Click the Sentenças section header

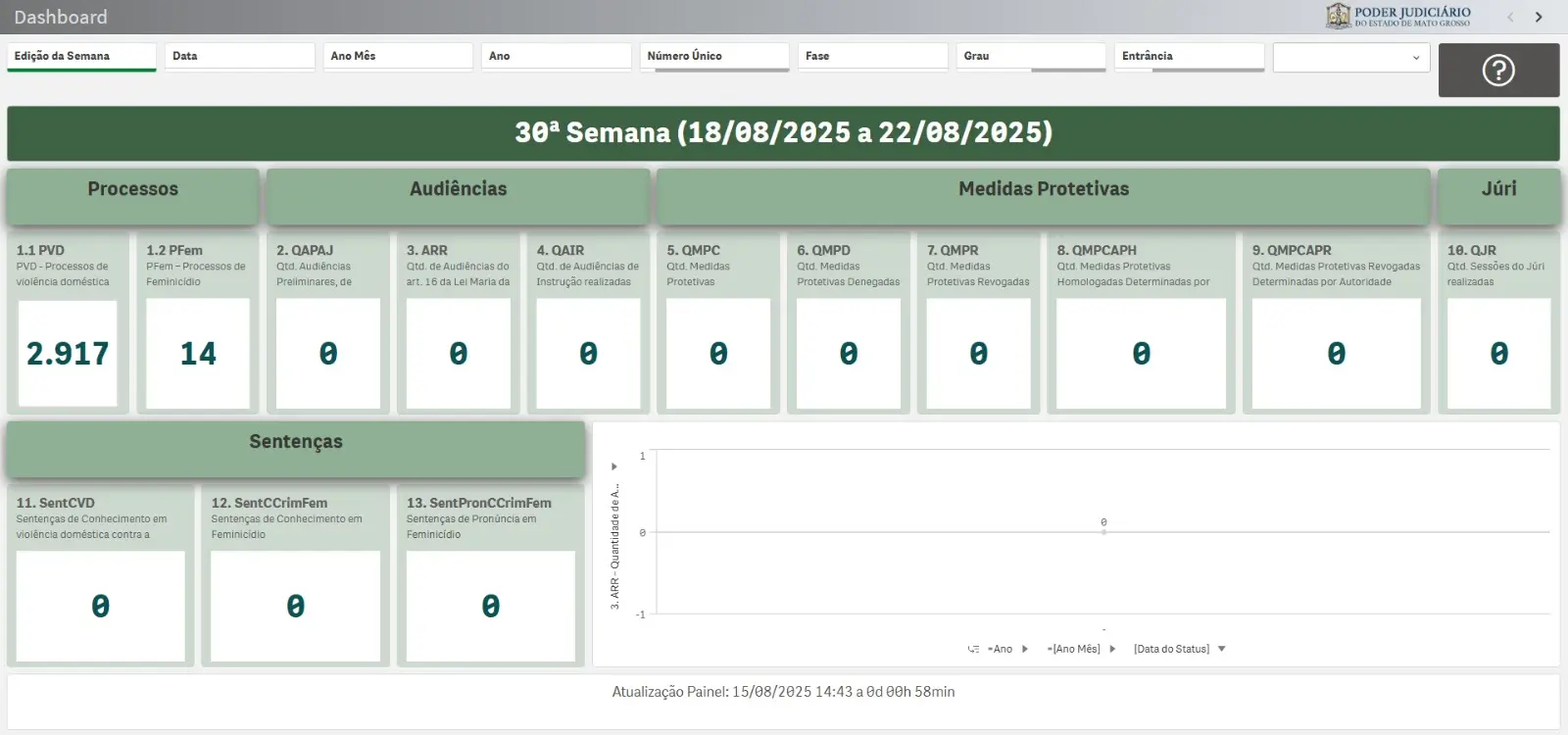click(x=296, y=442)
